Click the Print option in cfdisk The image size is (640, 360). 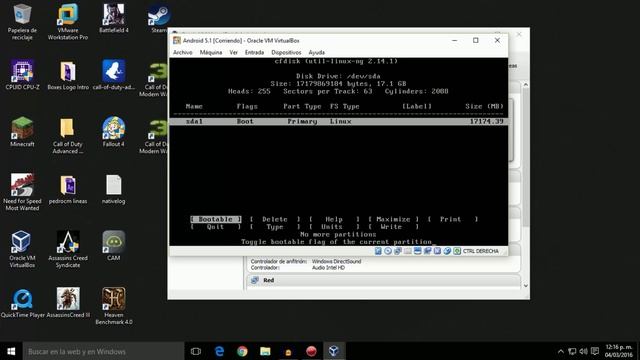click(452, 219)
